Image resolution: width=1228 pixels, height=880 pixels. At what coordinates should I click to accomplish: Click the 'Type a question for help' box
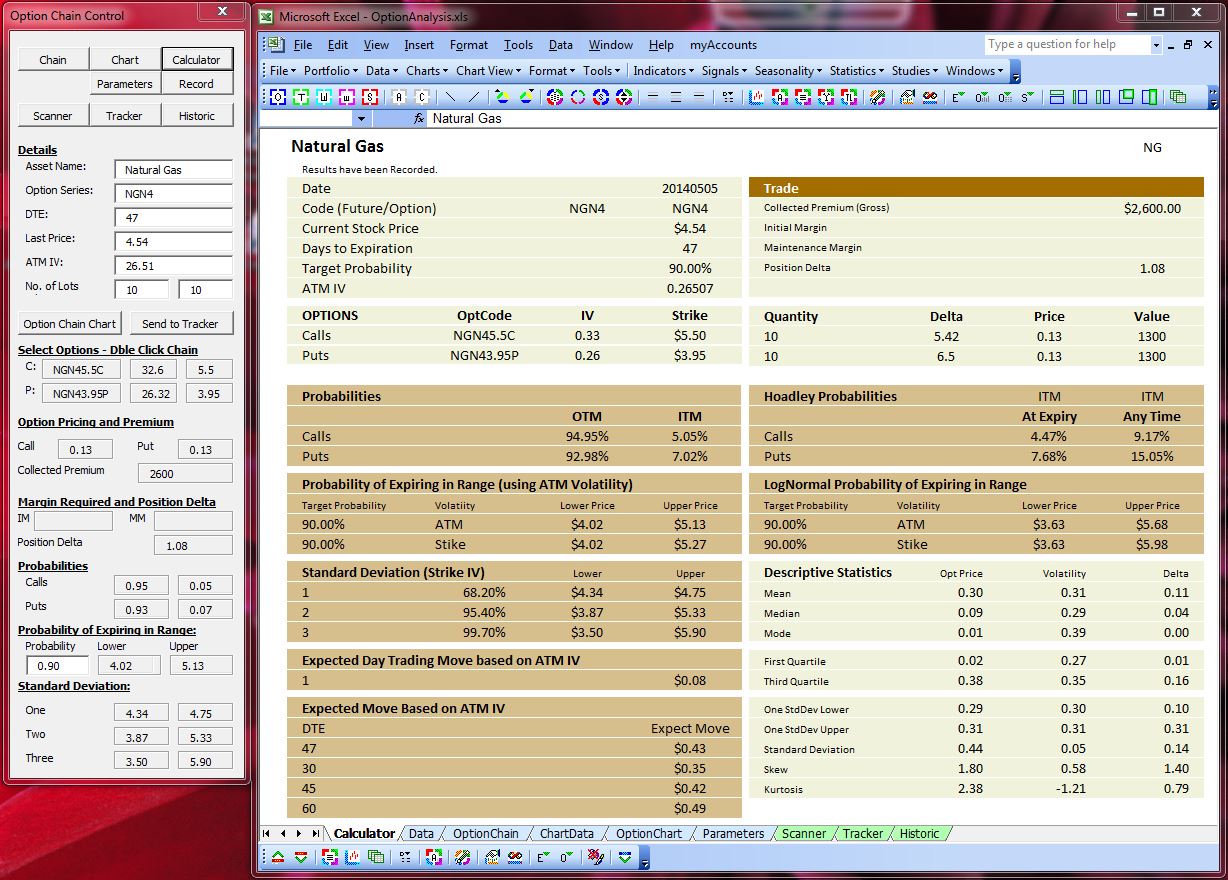1067,44
